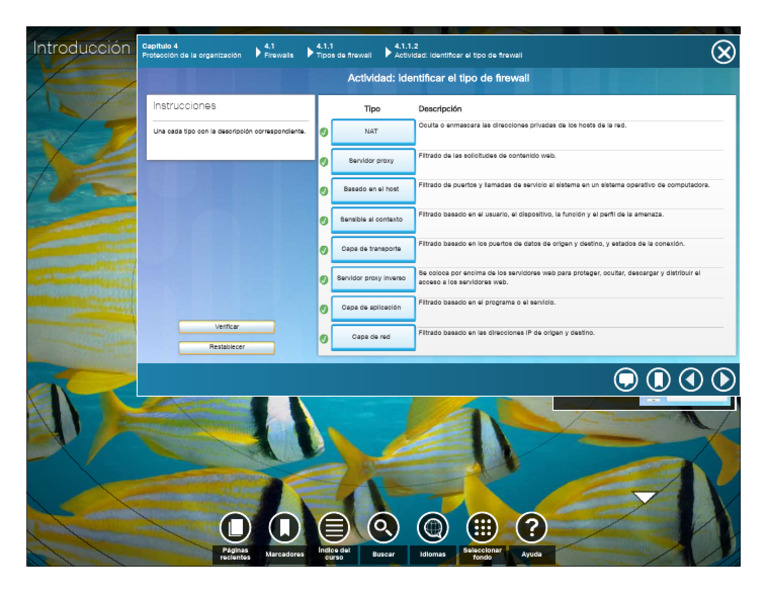
Task: Expand the white down arrow above the toolbar
Action: pyautogui.click(x=645, y=497)
